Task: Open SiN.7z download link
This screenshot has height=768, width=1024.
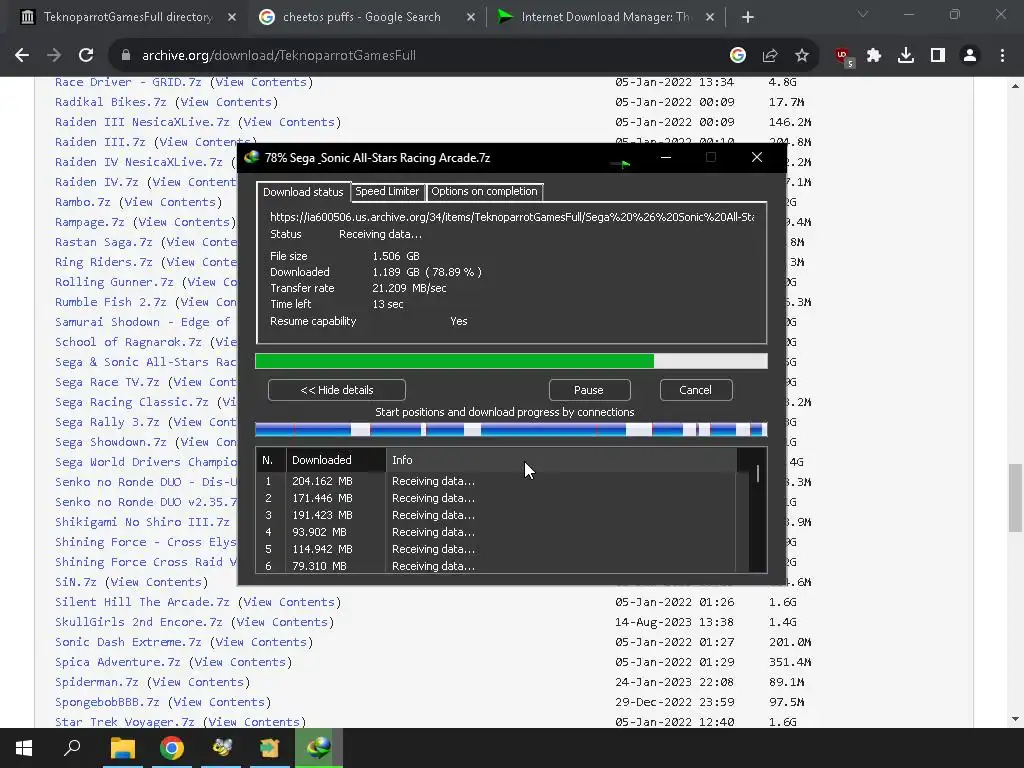Action: coord(76,582)
